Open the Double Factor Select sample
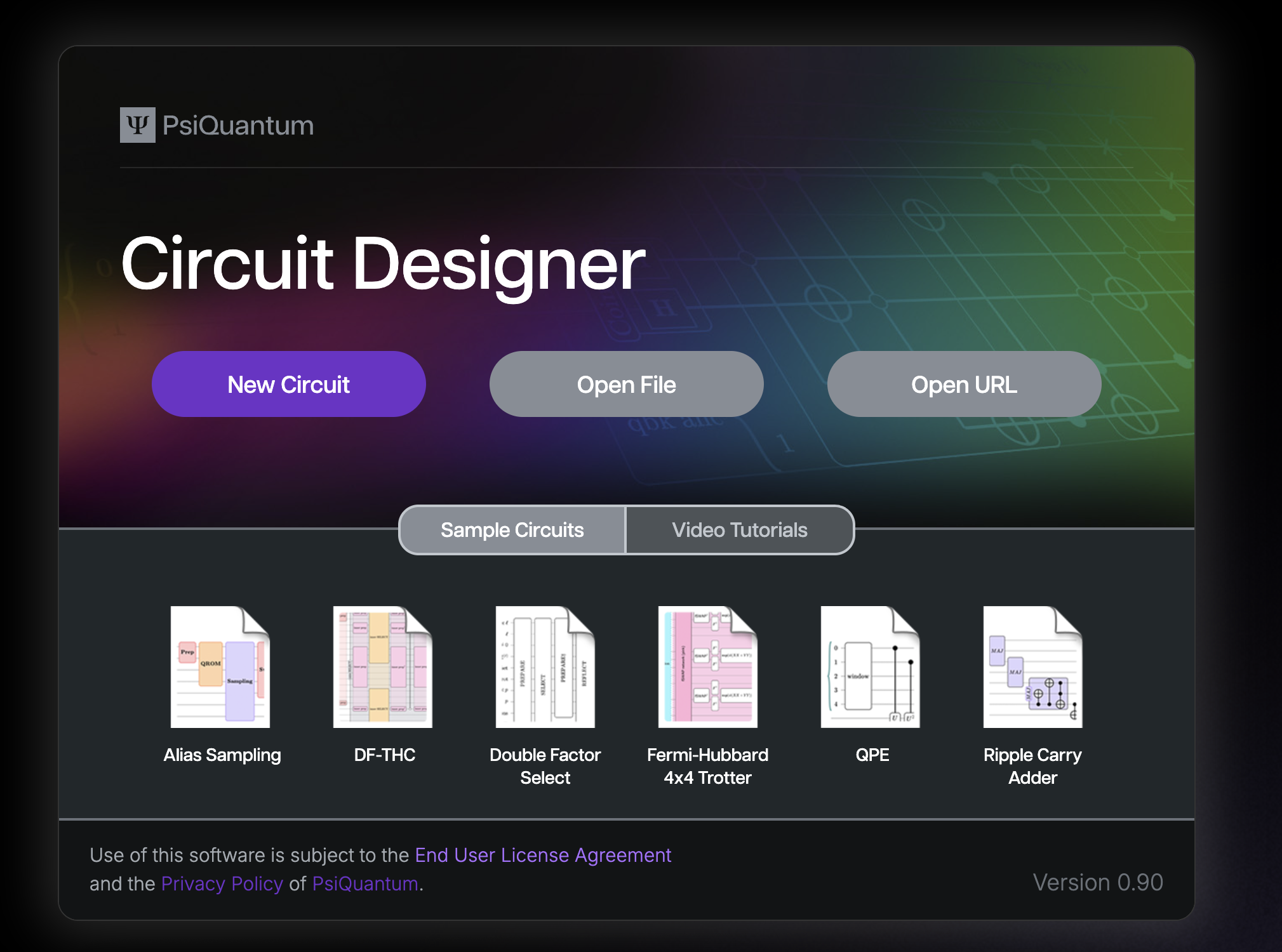Image resolution: width=1282 pixels, height=952 pixels. click(x=545, y=670)
